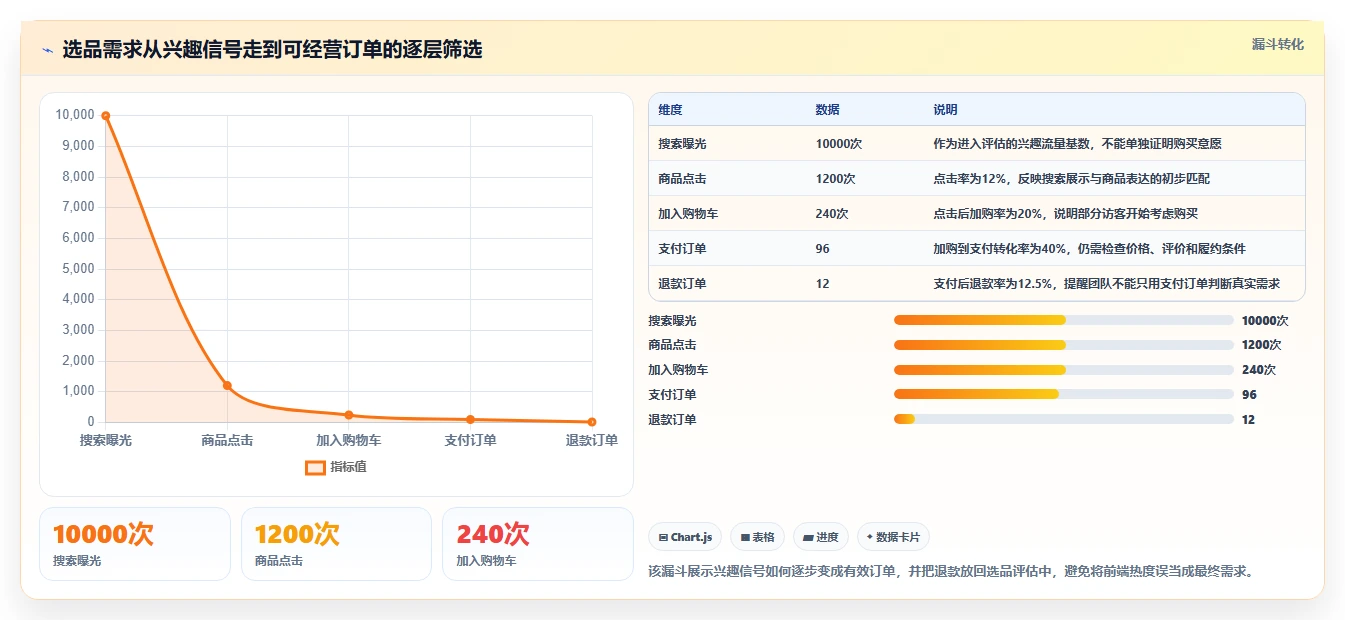The height and width of the screenshot is (620, 1345).
Task: Click the 10000次 value in the table
Action: pos(839,144)
